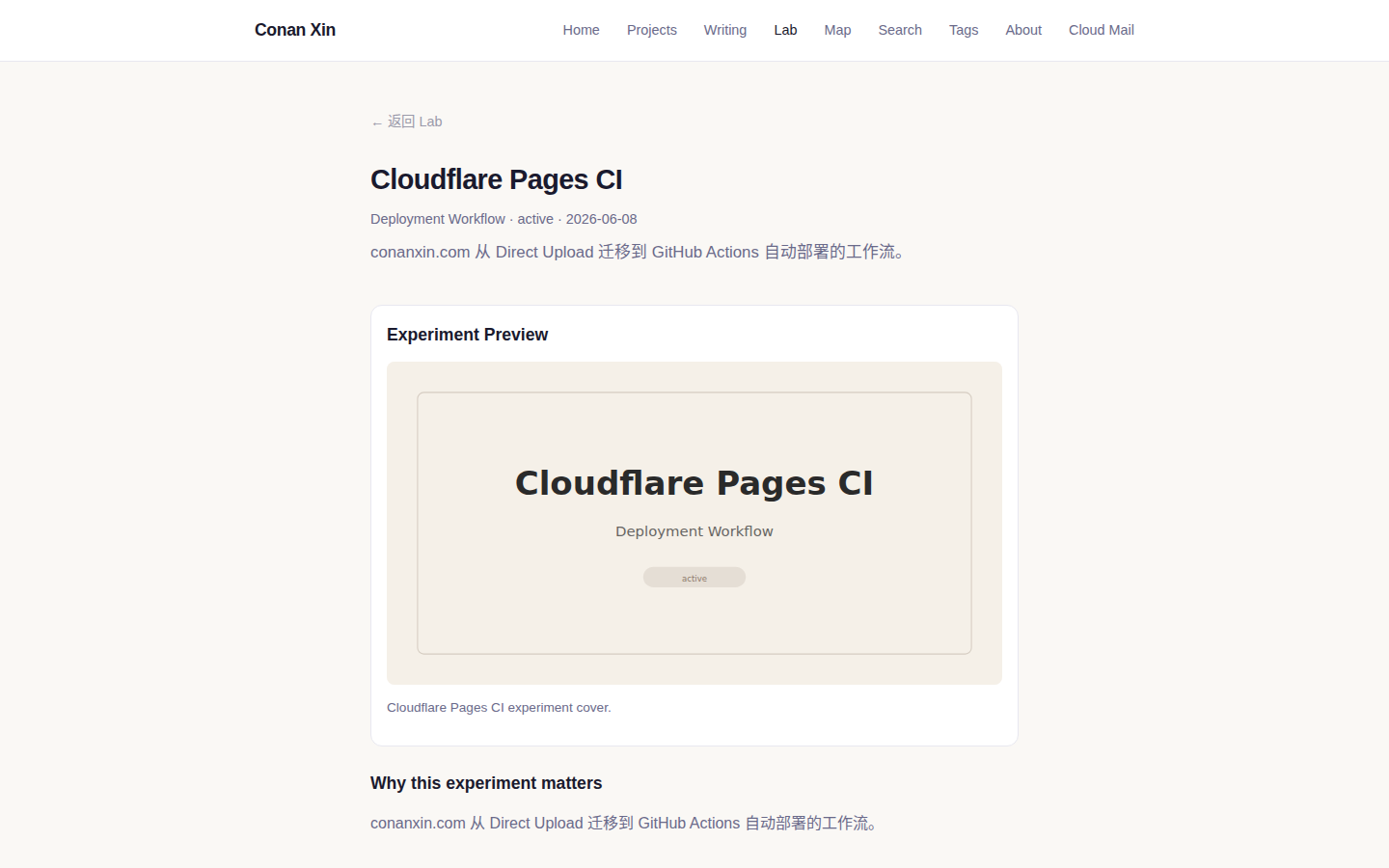Click the 'Cloudflare Pages CI experiment cover.' caption
The width and height of the screenshot is (1389, 868).
click(x=499, y=707)
